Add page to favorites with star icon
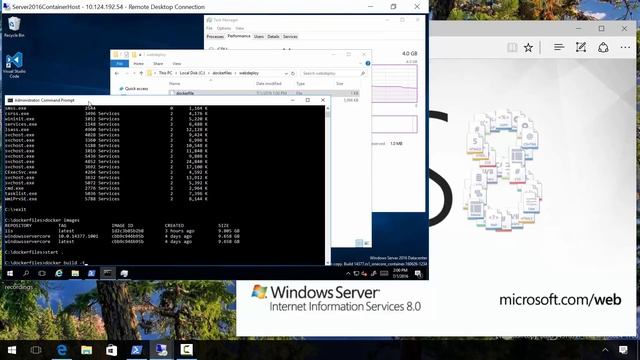The width and height of the screenshot is (640, 360). [x=529, y=47]
